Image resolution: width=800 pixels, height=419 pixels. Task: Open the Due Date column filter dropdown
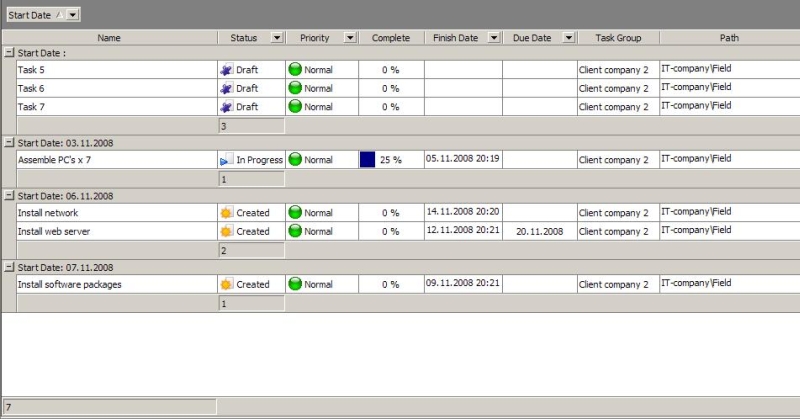568,38
